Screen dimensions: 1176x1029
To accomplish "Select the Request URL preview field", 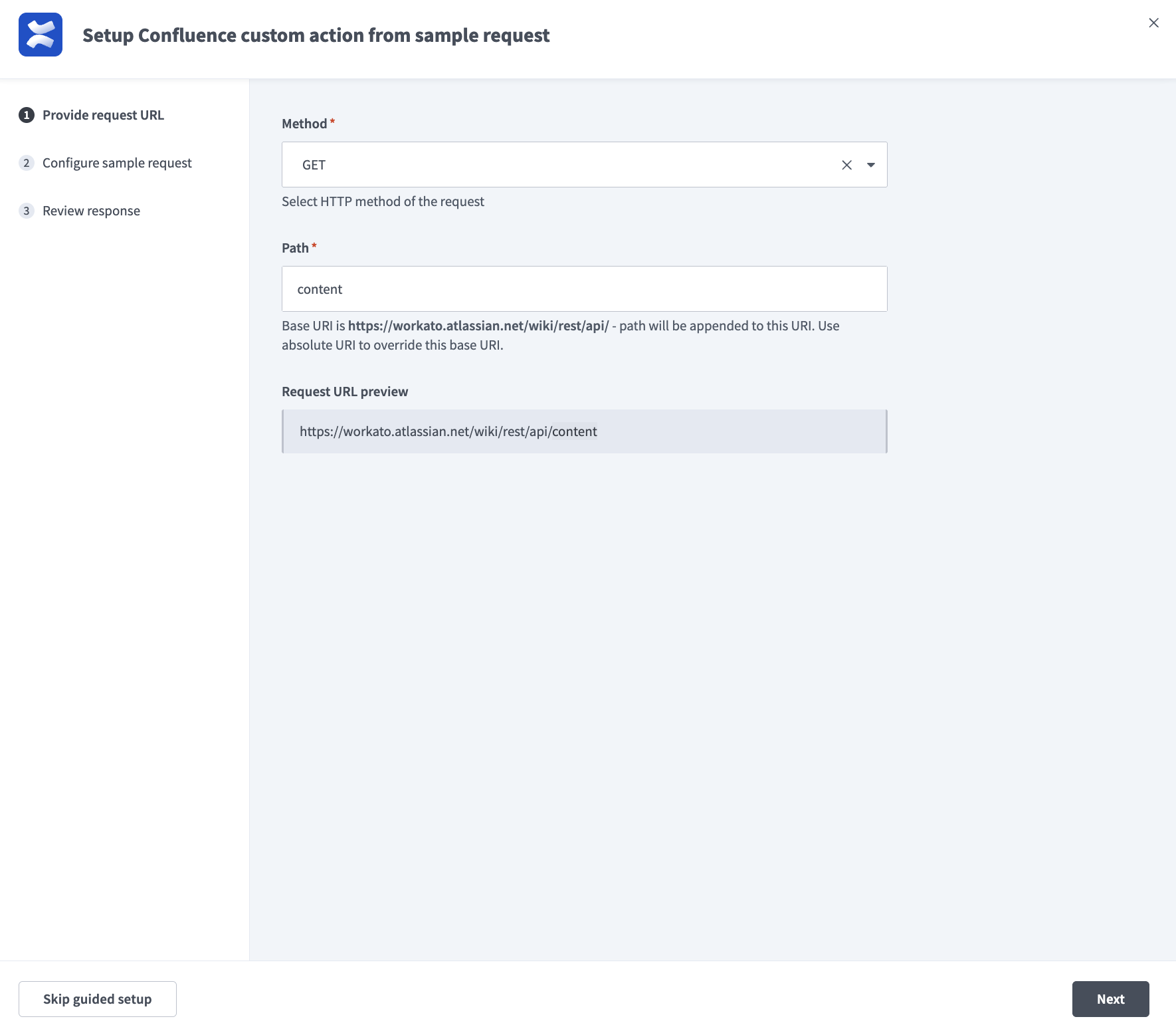I will pos(584,431).
